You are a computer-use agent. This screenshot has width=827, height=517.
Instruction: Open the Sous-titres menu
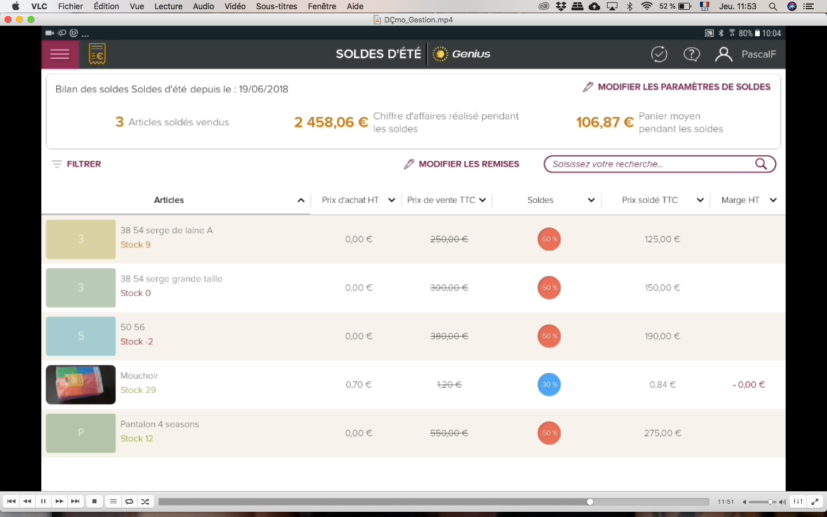point(276,6)
